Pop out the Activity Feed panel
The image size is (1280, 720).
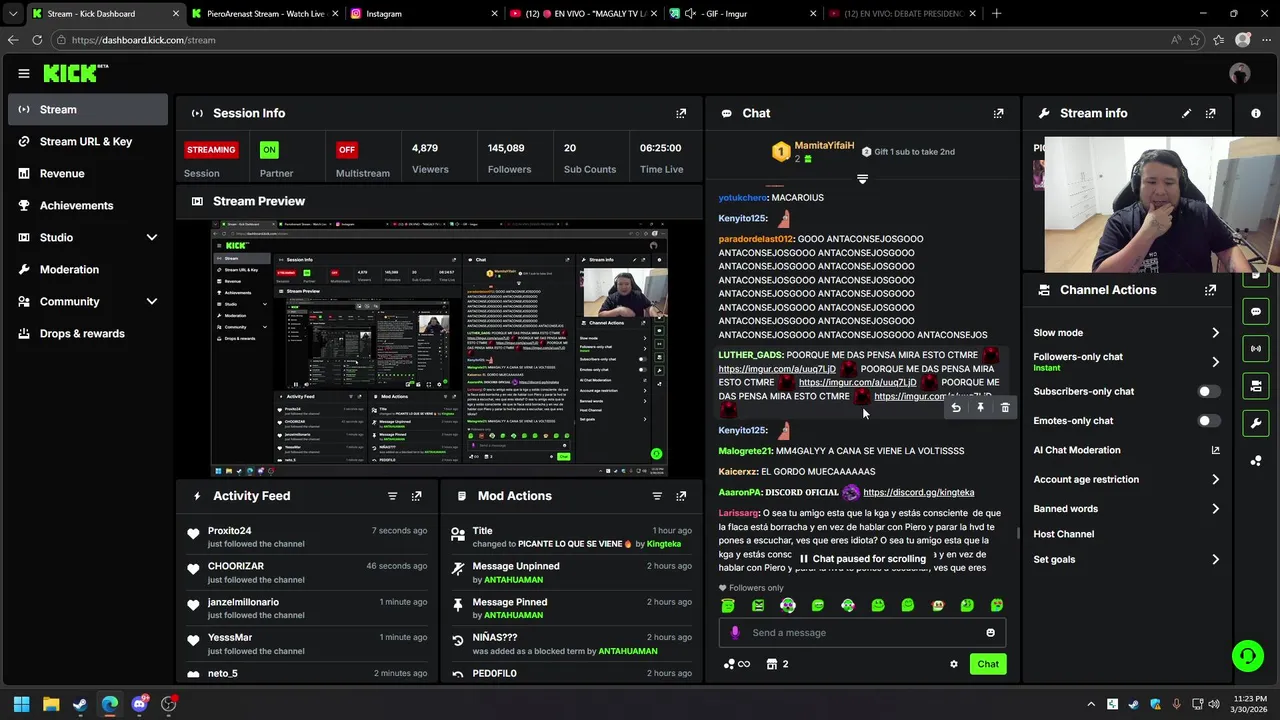(x=417, y=496)
